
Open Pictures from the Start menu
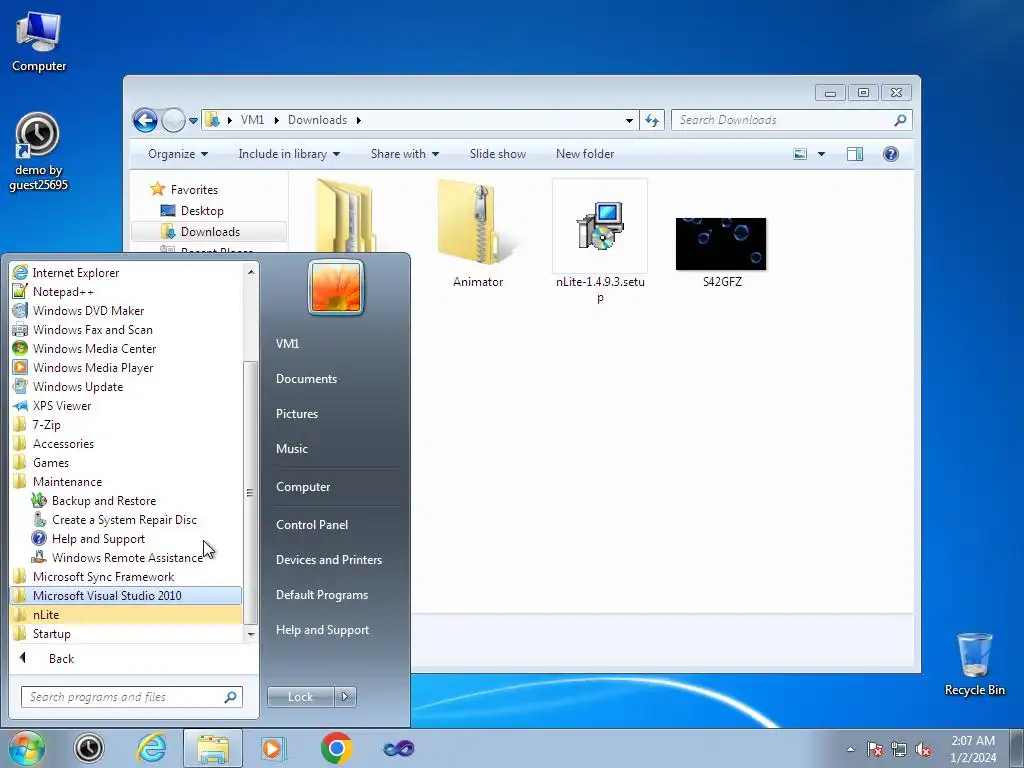(296, 413)
